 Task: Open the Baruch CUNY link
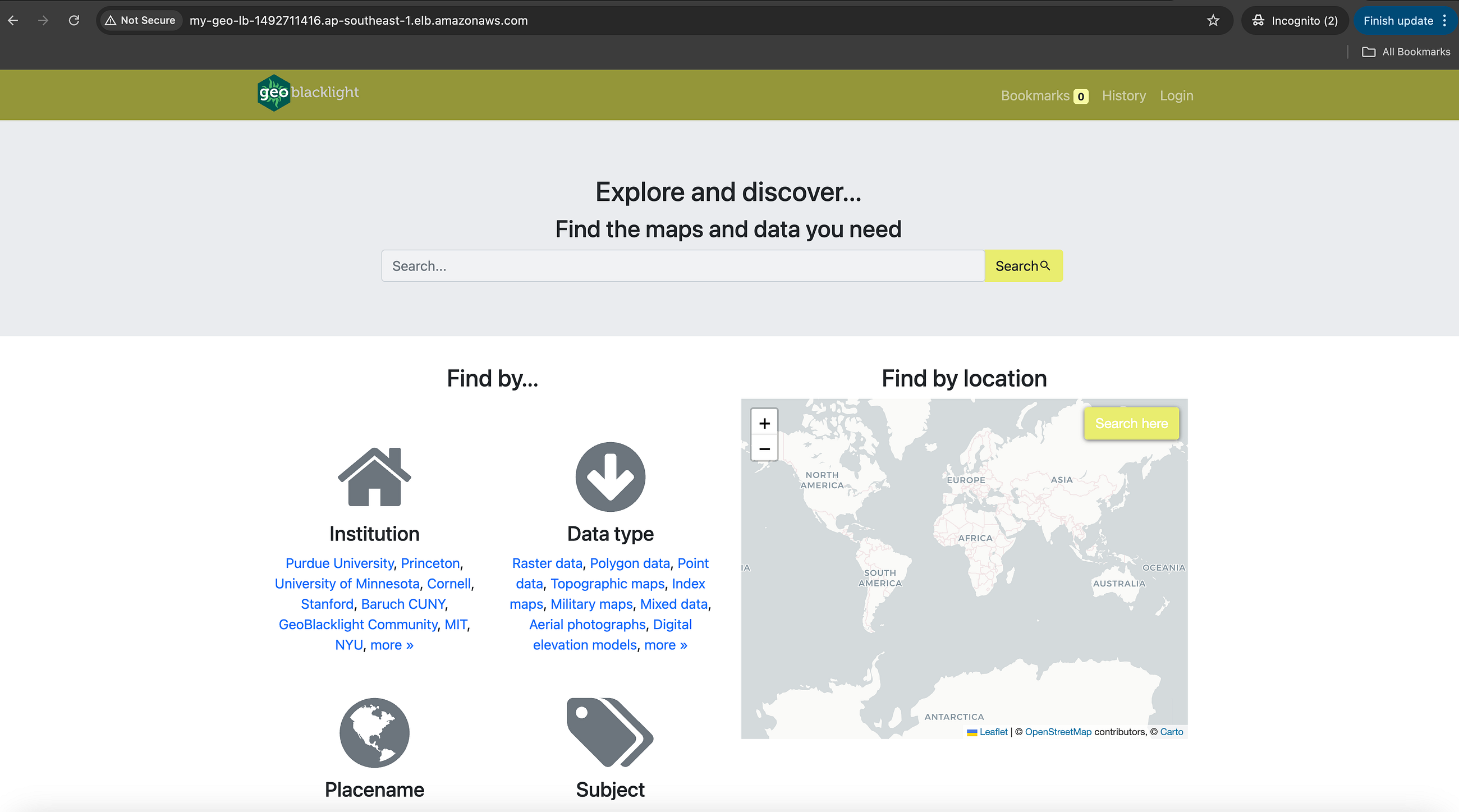[x=403, y=604]
